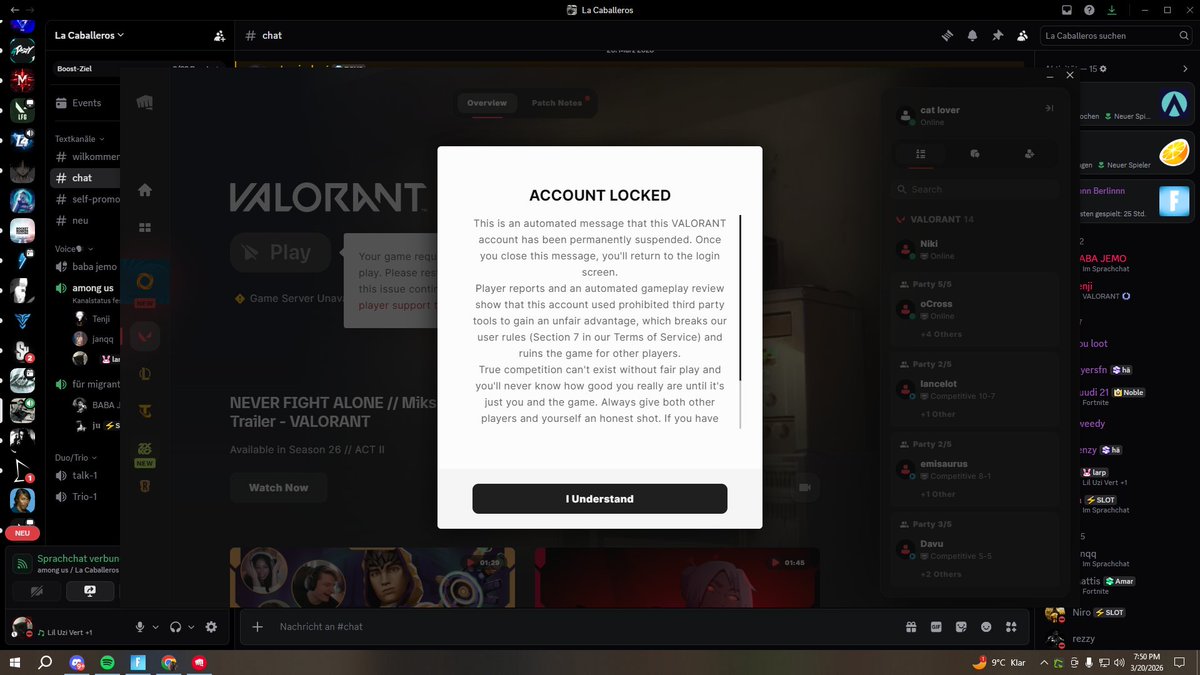
Task: Toggle camera button in voice panel
Action: (37, 591)
